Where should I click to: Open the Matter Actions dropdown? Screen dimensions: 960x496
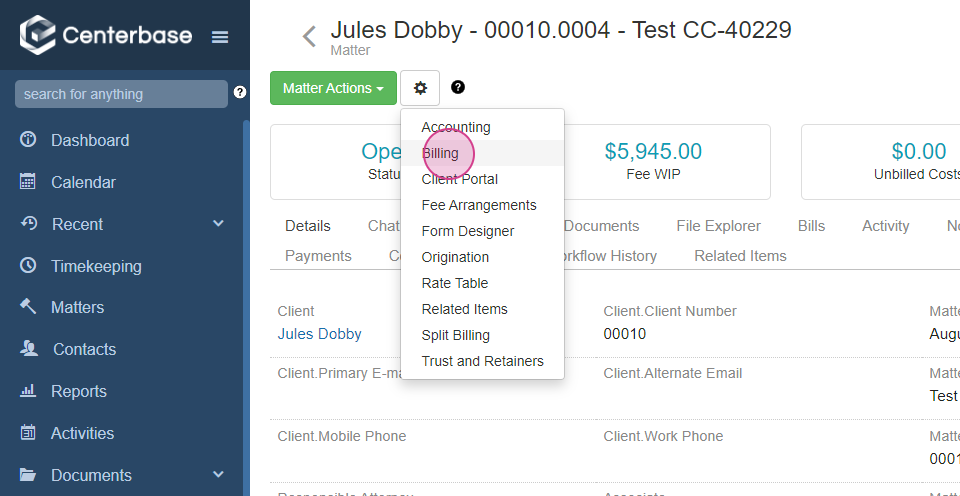[334, 88]
